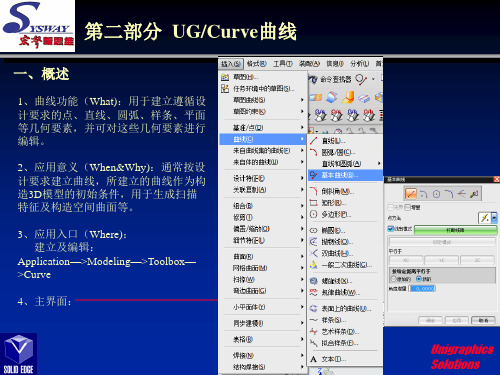Click the 一般二次曲线(G) general conic icon
Image resolution: width=500 pixels, height=375 pixels.
click(x=313, y=265)
